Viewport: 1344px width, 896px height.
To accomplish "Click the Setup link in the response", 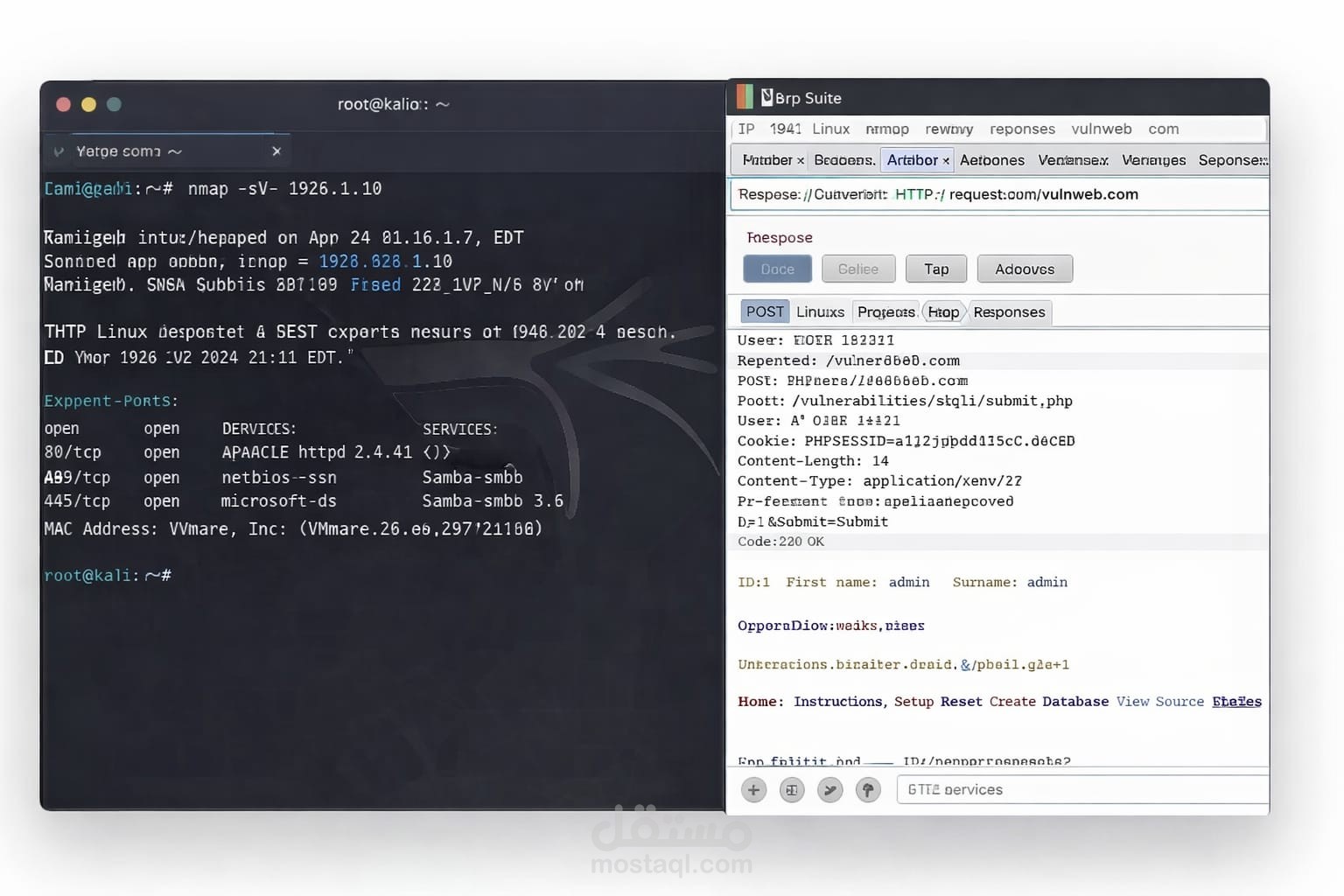I will pyautogui.click(x=913, y=701).
